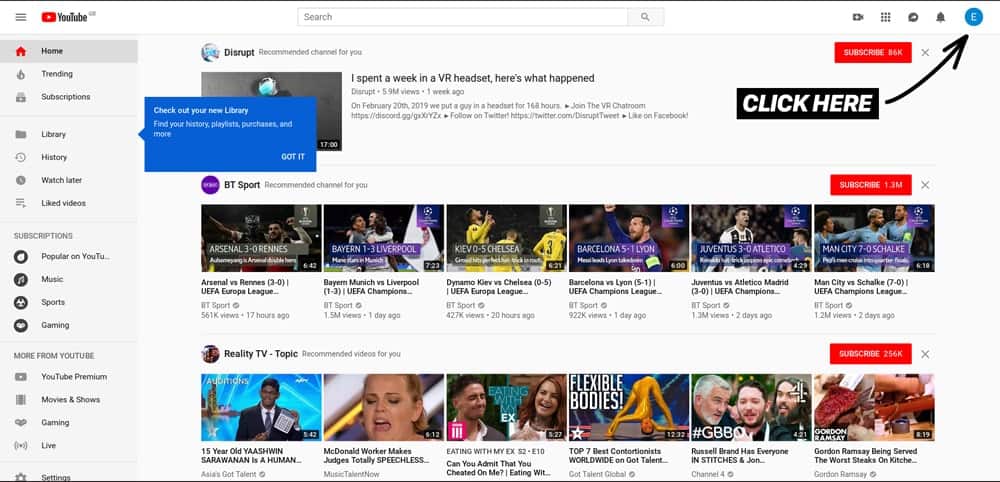Select Home in the sidebar
This screenshot has height=482, width=1000.
tap(69, 51)
